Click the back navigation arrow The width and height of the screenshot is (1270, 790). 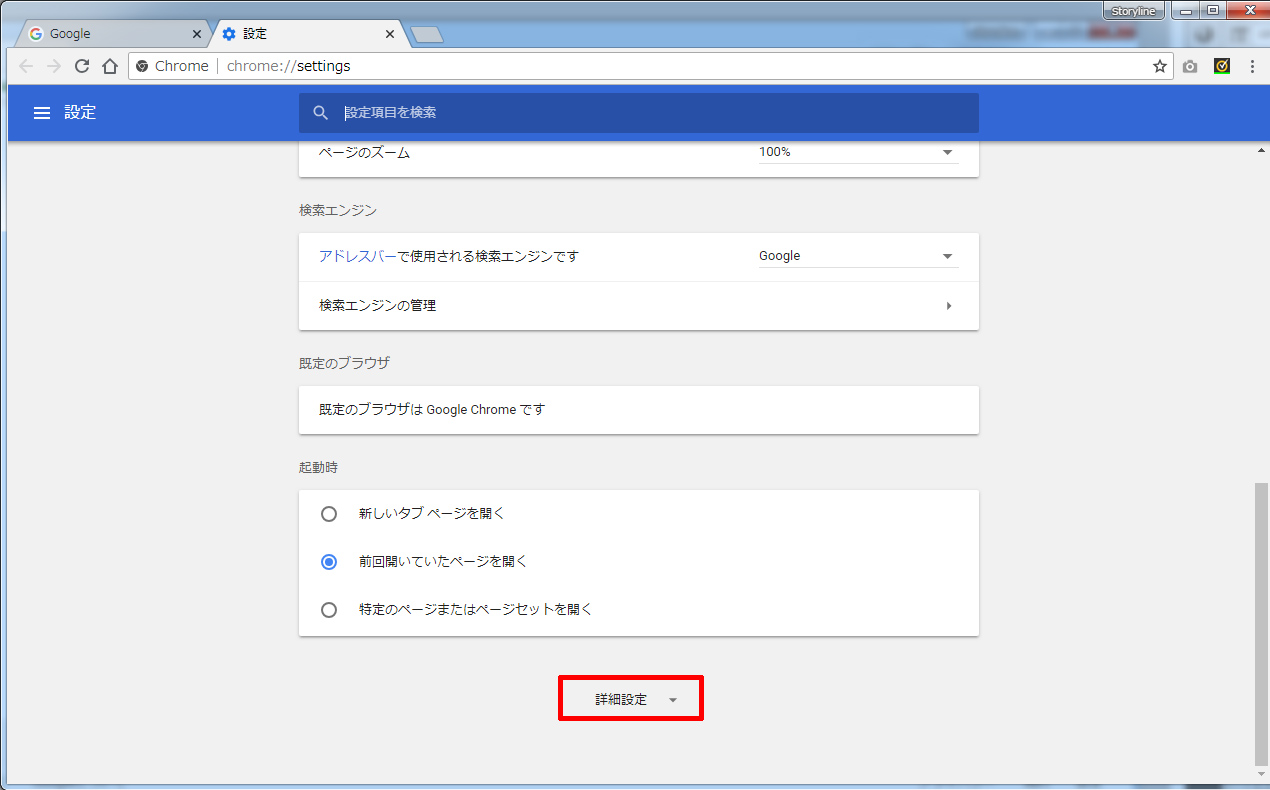26,66
